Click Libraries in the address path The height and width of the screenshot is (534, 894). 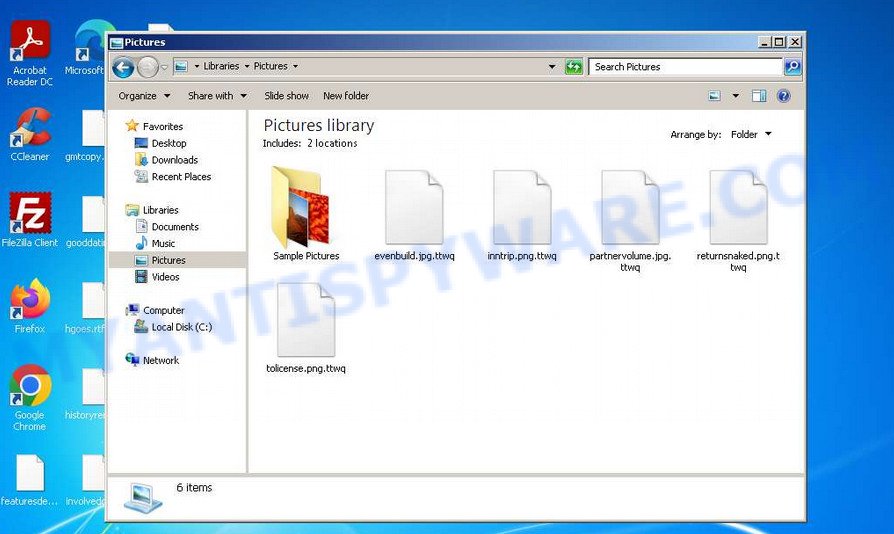pos(221,66)
